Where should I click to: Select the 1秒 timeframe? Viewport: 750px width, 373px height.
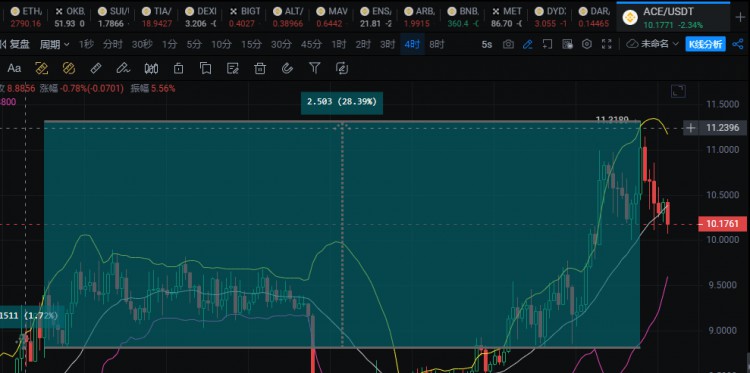click(x=86, y=44)
